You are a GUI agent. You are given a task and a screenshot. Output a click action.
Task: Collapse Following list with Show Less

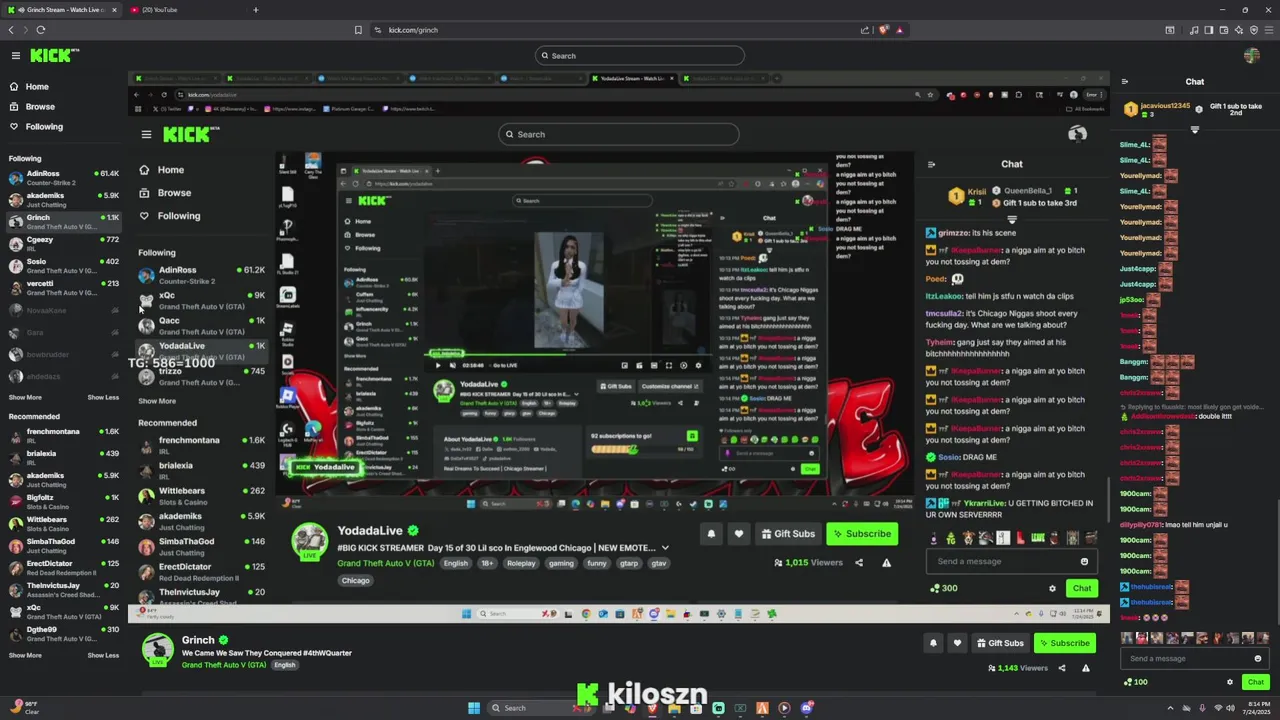pos(103,397)
